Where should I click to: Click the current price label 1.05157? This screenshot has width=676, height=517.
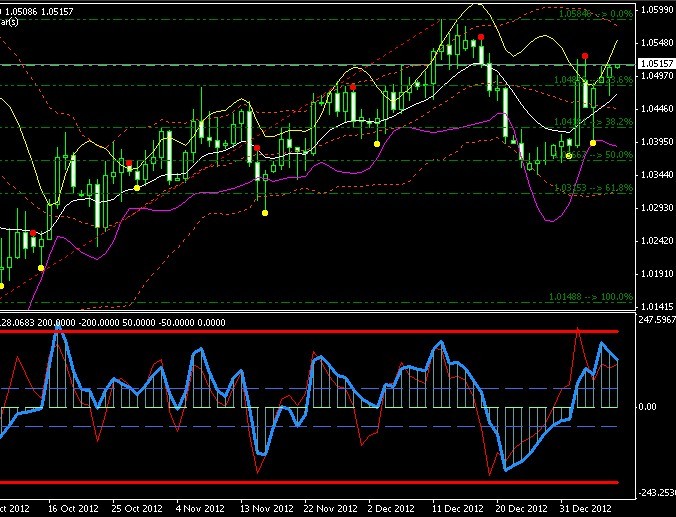pos(656,64)
